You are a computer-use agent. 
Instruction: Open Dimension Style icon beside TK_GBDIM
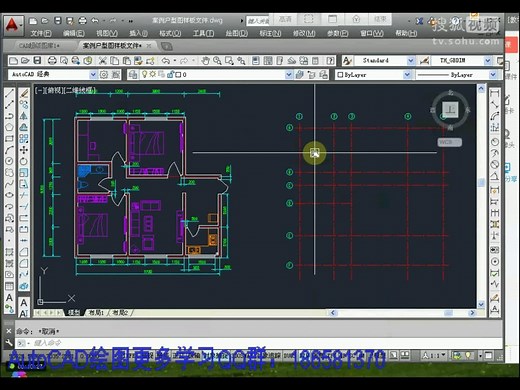[424, 61]
